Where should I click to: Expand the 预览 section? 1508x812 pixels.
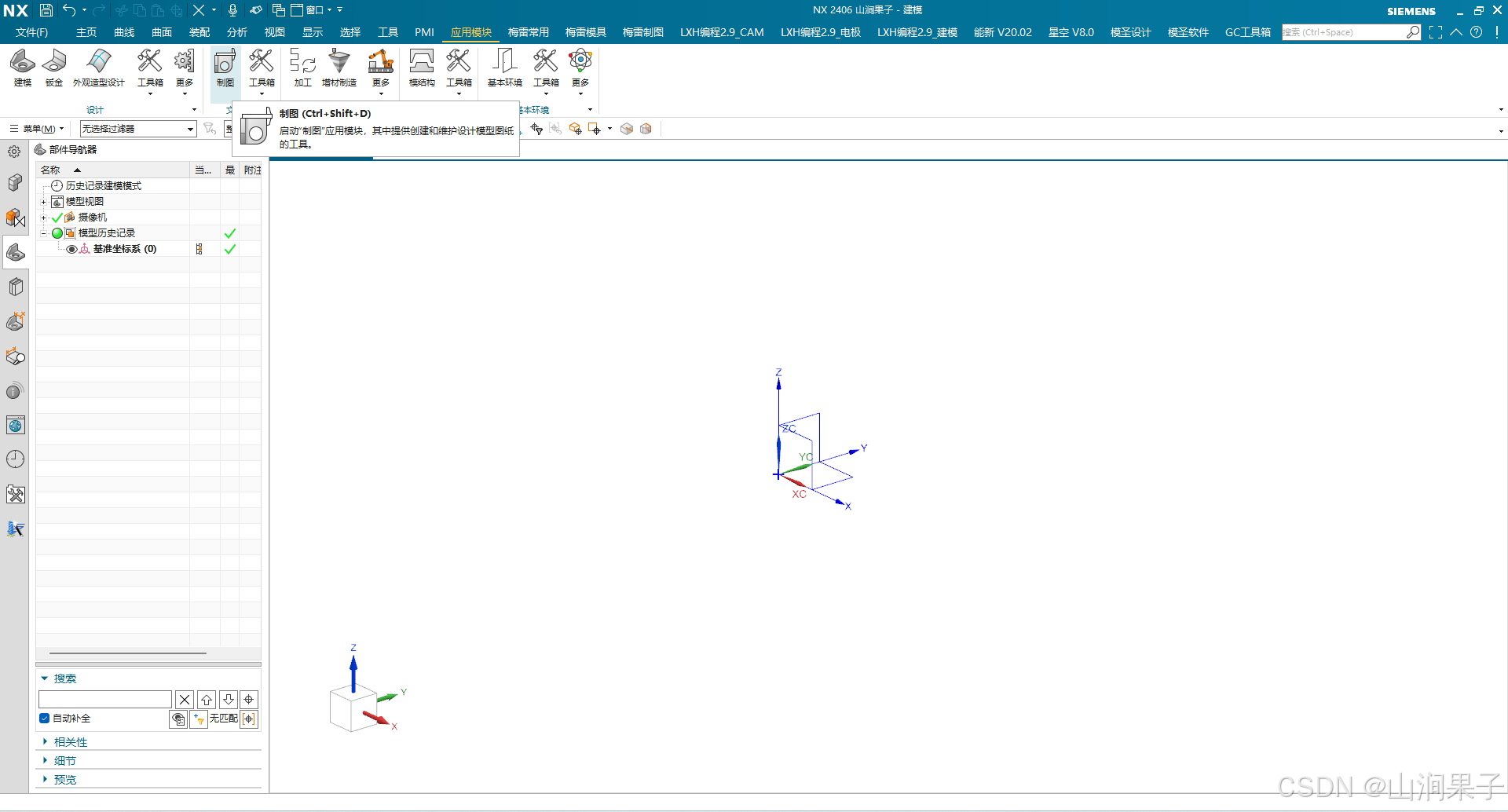click(x=45, y=780)
